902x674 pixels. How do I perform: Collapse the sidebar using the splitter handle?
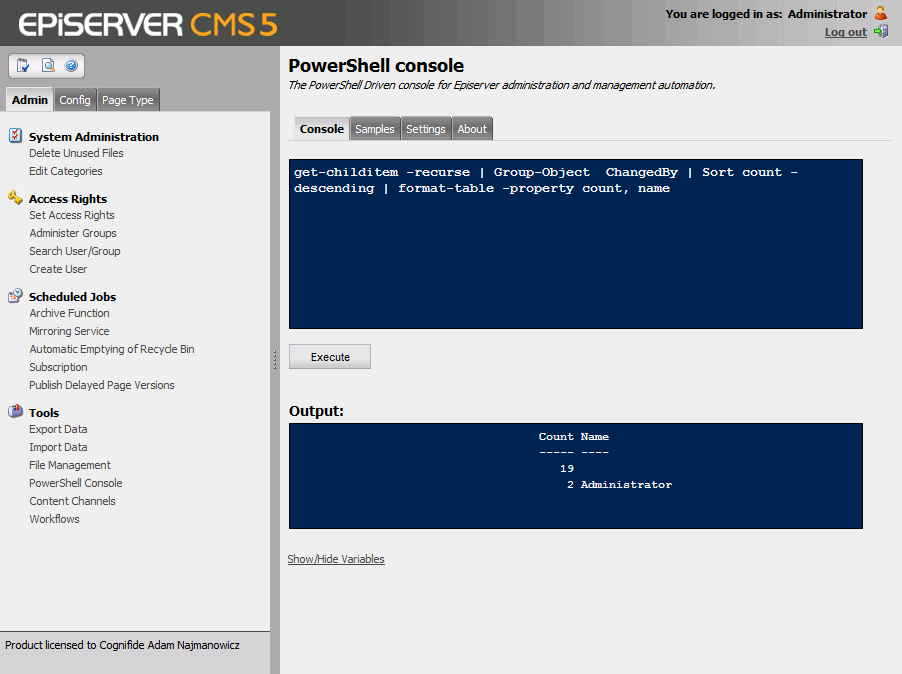point(274,360)
